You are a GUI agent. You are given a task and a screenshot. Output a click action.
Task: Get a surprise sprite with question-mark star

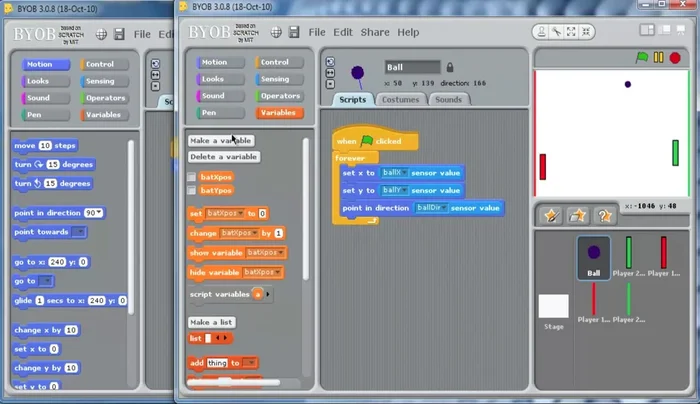coord(603,215)
